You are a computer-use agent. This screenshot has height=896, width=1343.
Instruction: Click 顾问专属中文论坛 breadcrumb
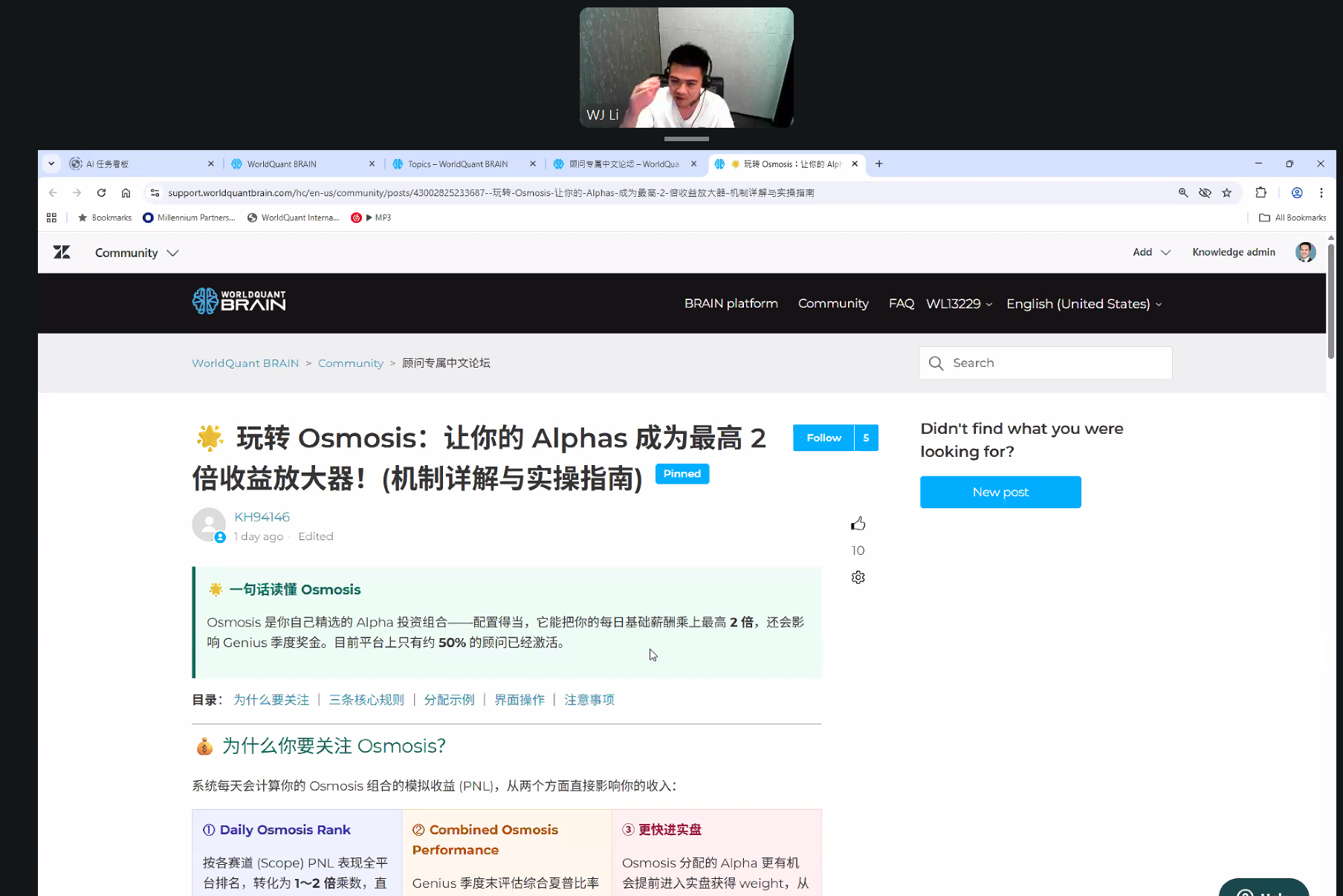446,363
